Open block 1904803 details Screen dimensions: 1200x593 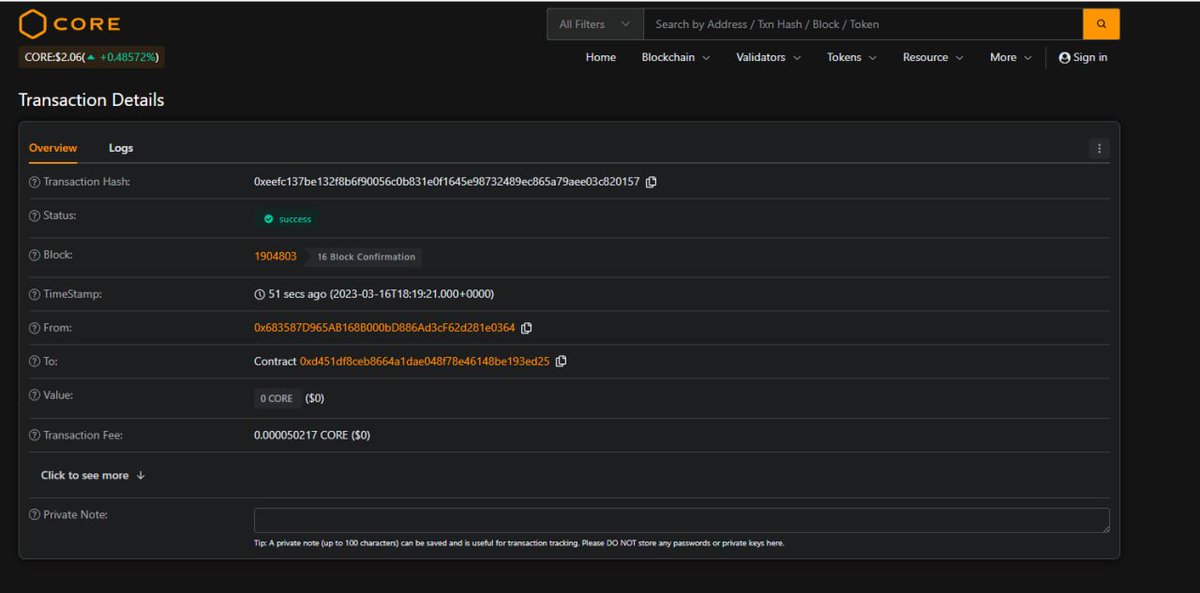(x=275, y=255)
